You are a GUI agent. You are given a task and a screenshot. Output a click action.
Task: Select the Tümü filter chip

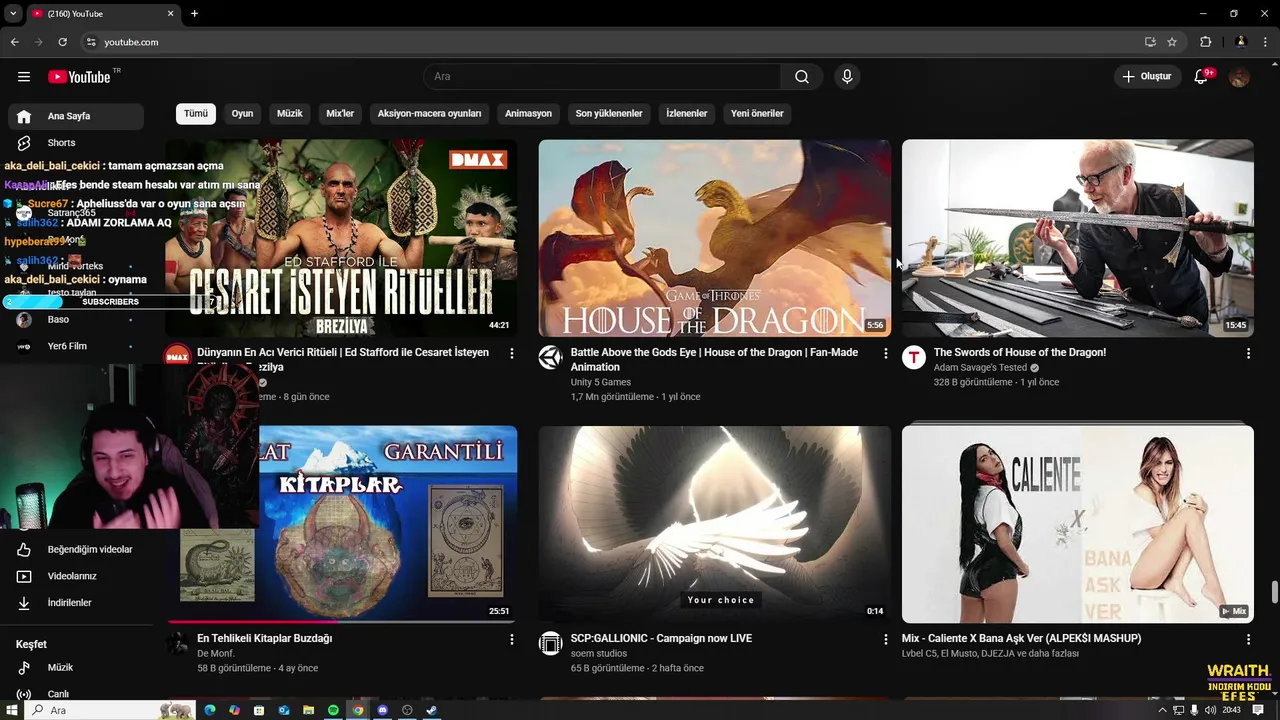coord(196,114)
